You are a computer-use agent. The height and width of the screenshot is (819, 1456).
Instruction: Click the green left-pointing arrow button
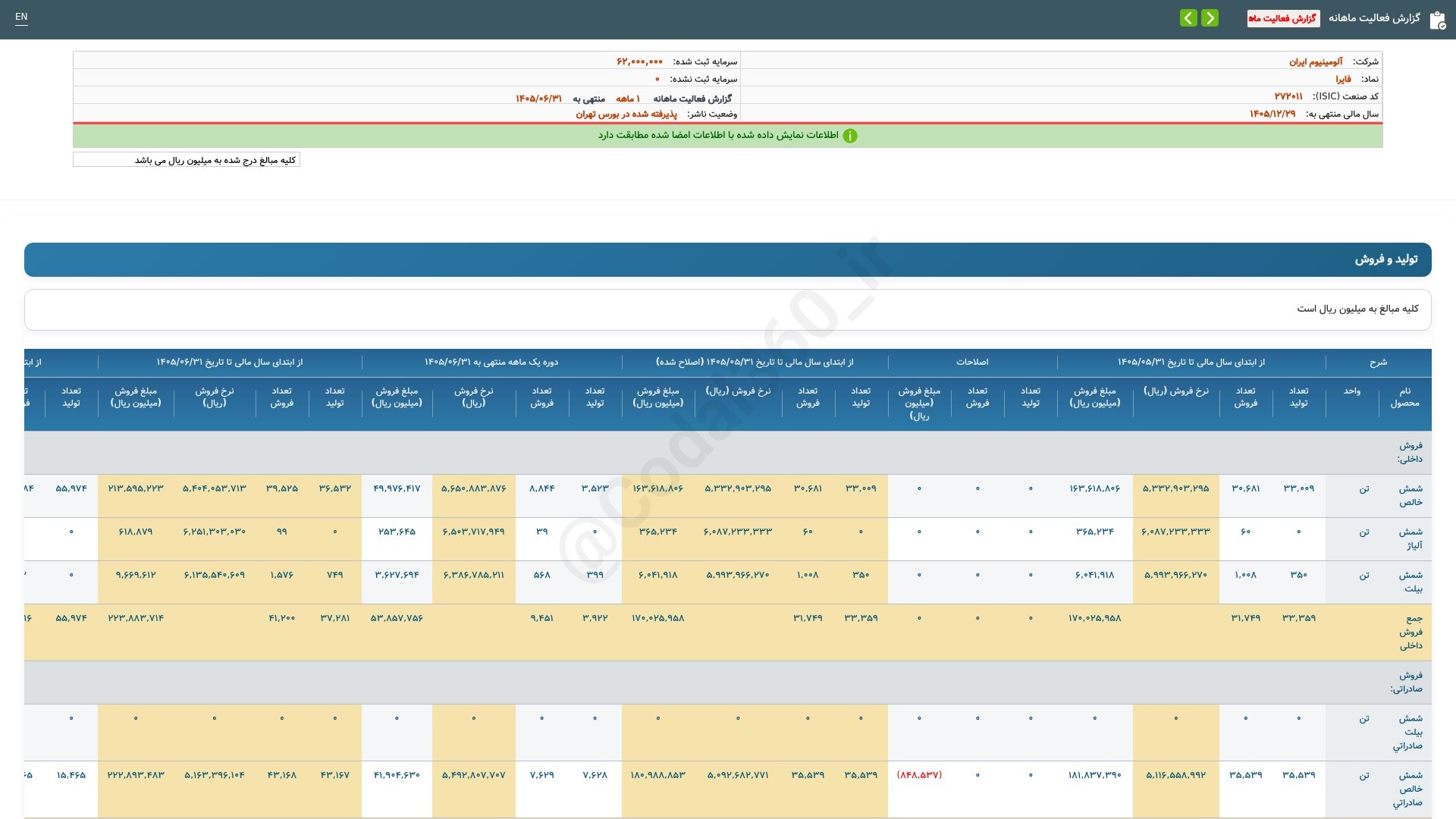(x=1188, y=17)
